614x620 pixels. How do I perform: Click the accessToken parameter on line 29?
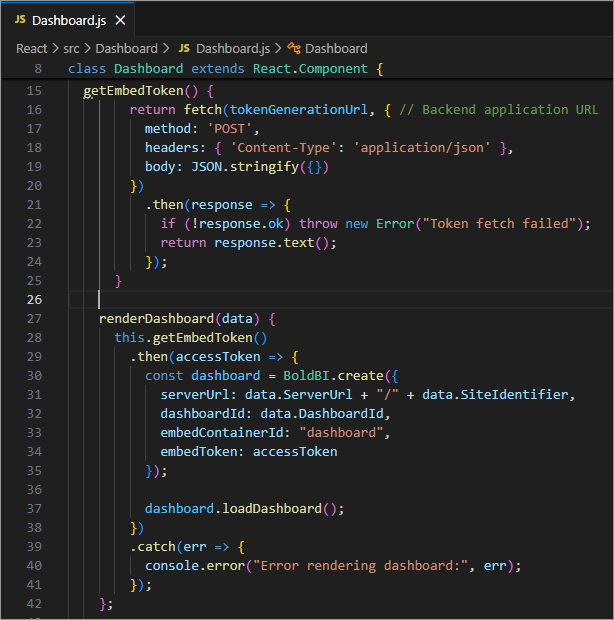218,357
